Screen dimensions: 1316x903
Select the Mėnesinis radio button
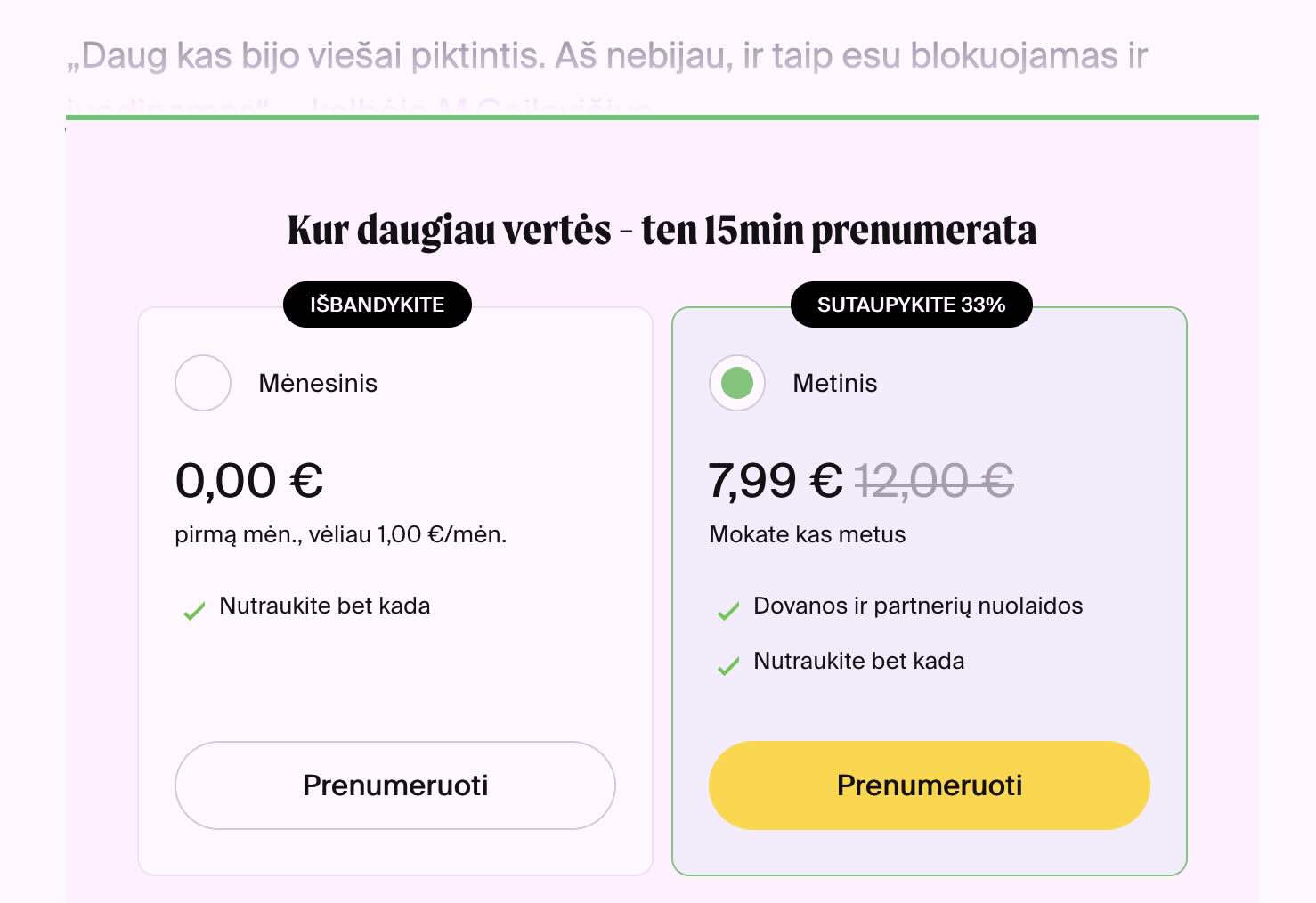(203, 383)
